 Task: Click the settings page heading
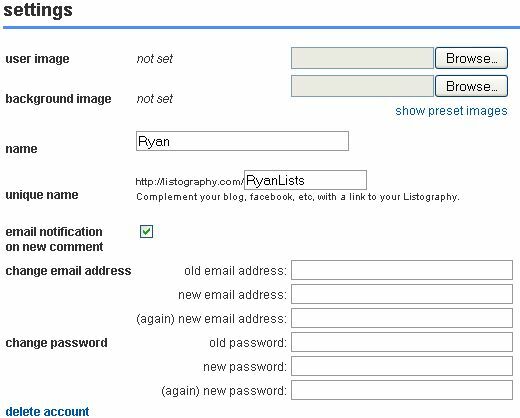pos(38,10)
